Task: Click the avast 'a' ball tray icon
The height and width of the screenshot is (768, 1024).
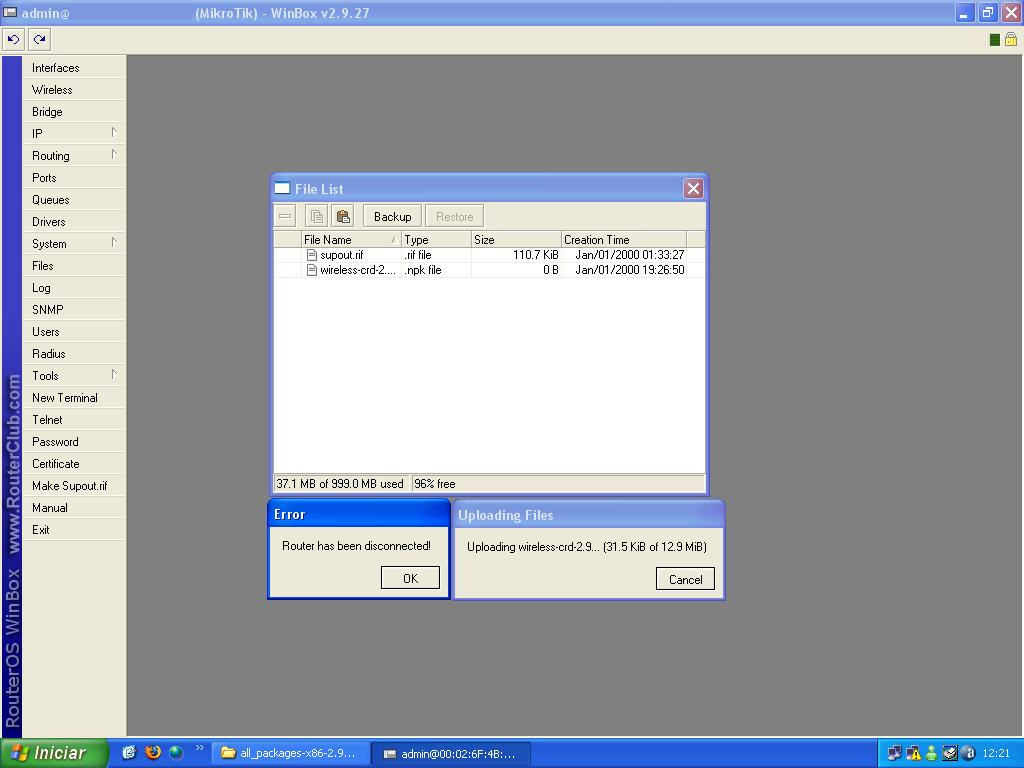Action: point(968,754)
